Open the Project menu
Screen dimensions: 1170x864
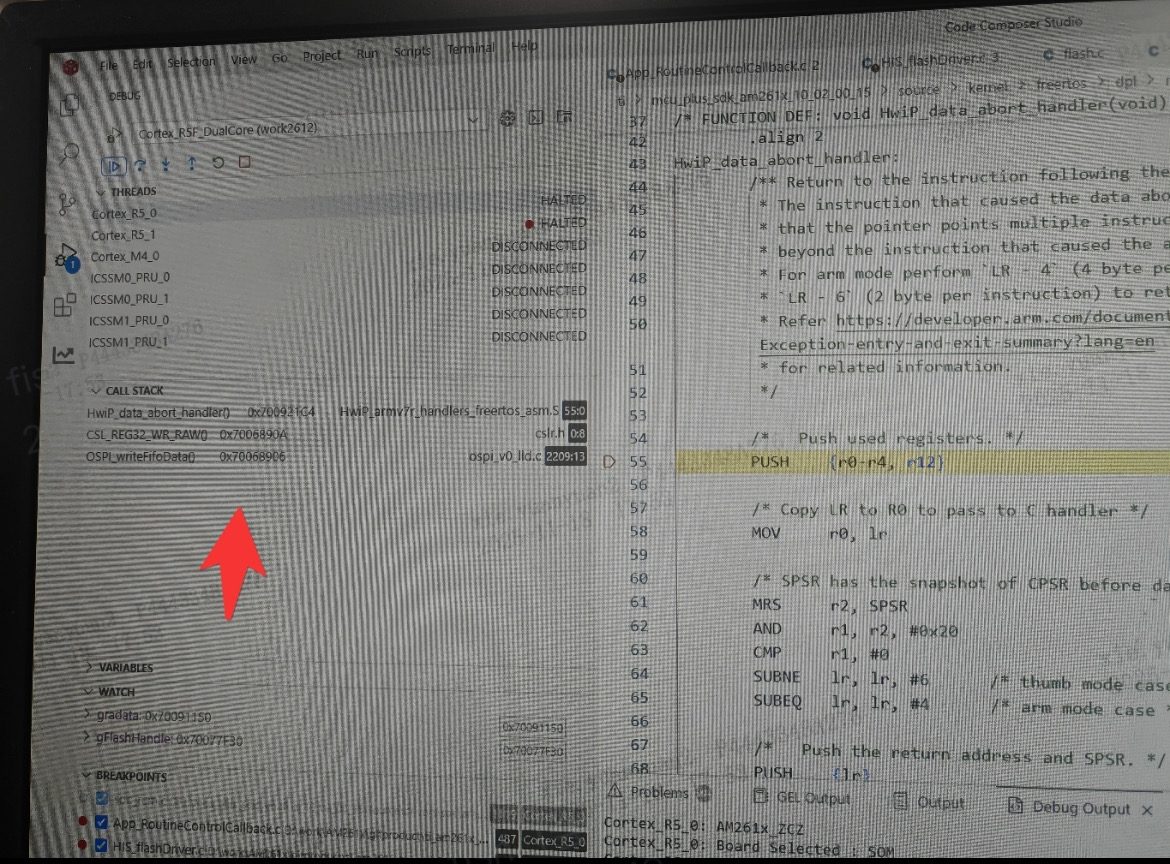[322, 57]
